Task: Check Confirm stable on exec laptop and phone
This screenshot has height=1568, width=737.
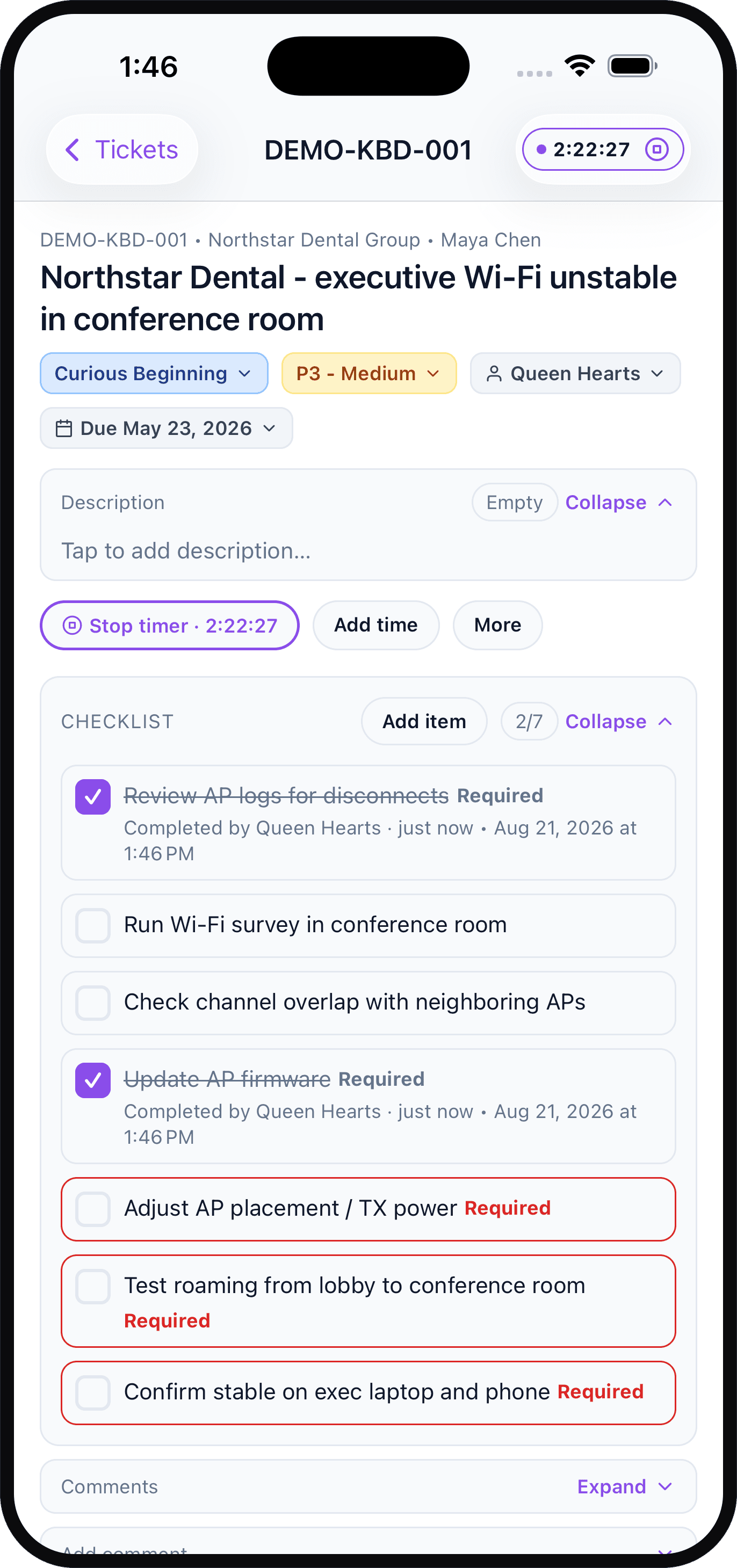Action: point(92,1393)
